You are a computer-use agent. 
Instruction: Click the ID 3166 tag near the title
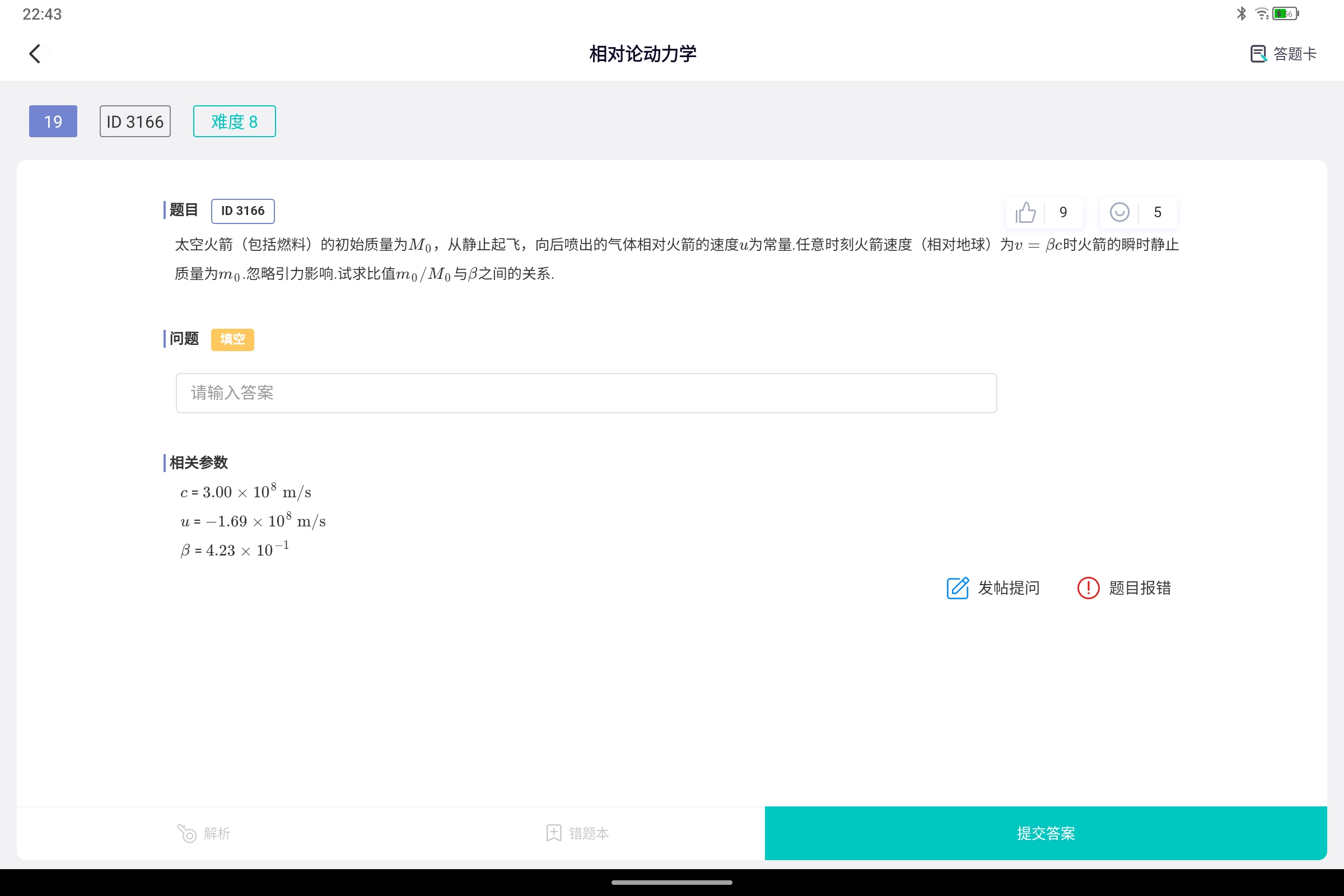point(135,121)
